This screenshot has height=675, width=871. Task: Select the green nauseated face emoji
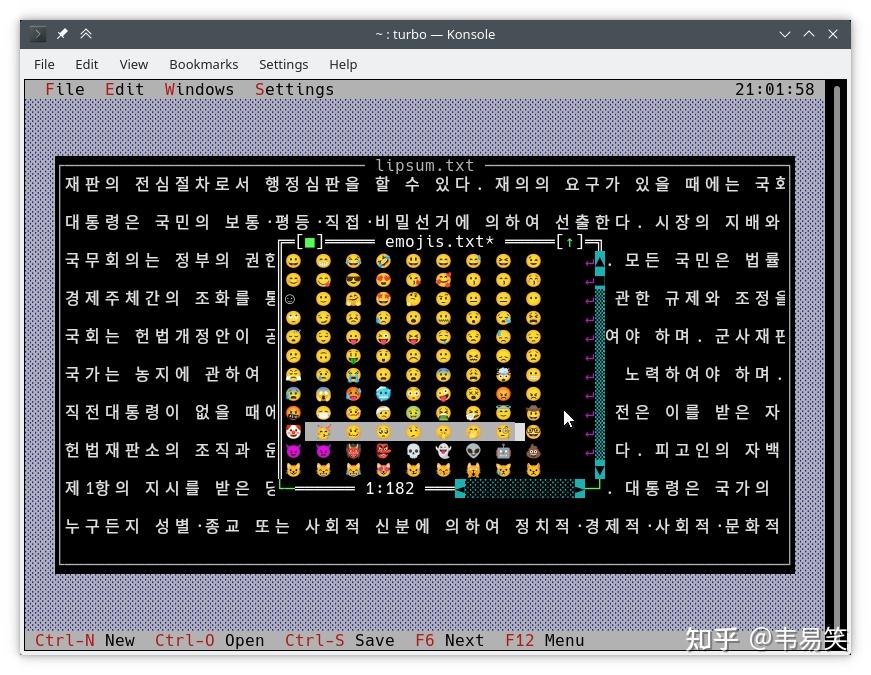pos(413,413)
